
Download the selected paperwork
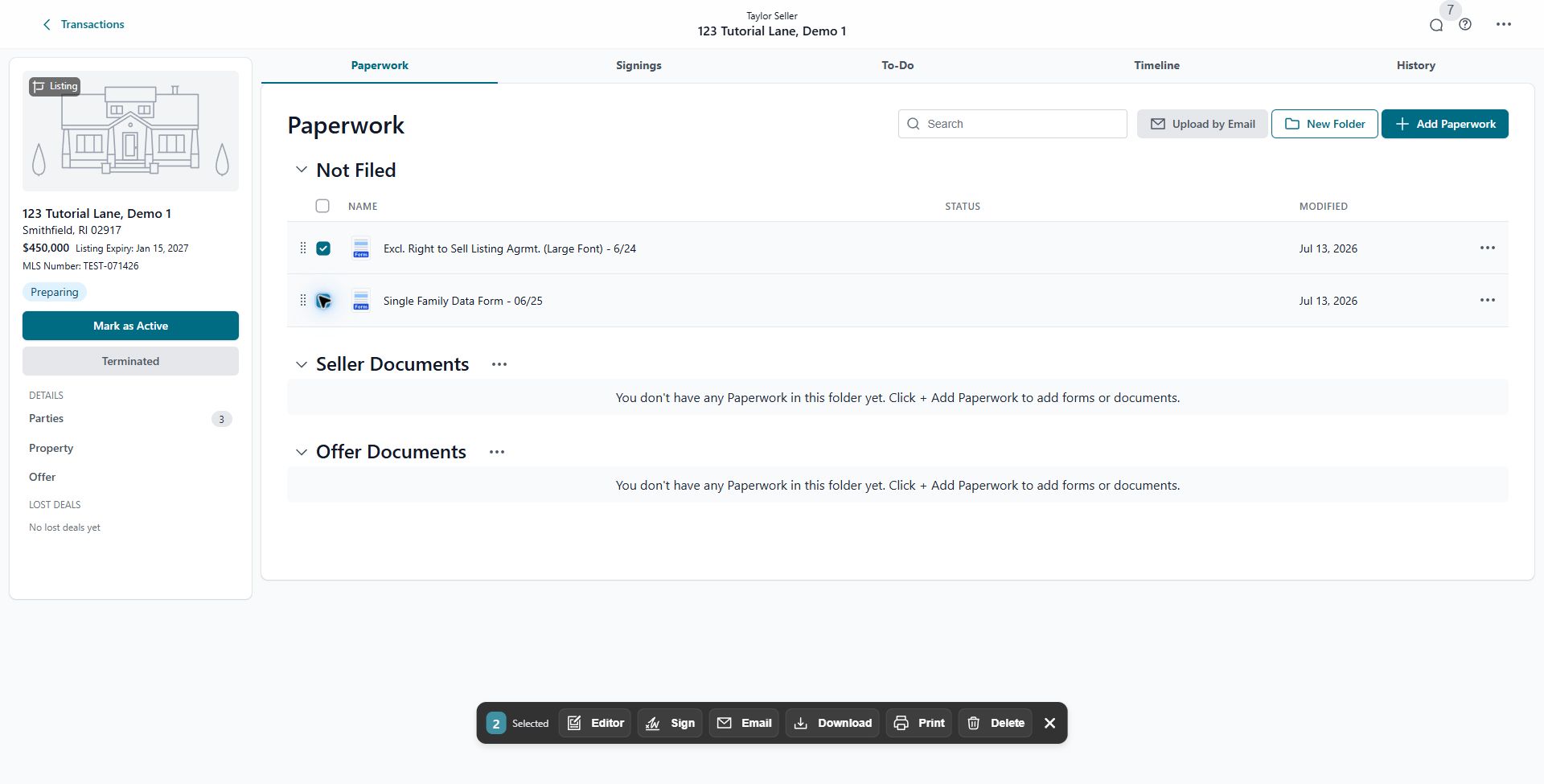pos(832,723)
